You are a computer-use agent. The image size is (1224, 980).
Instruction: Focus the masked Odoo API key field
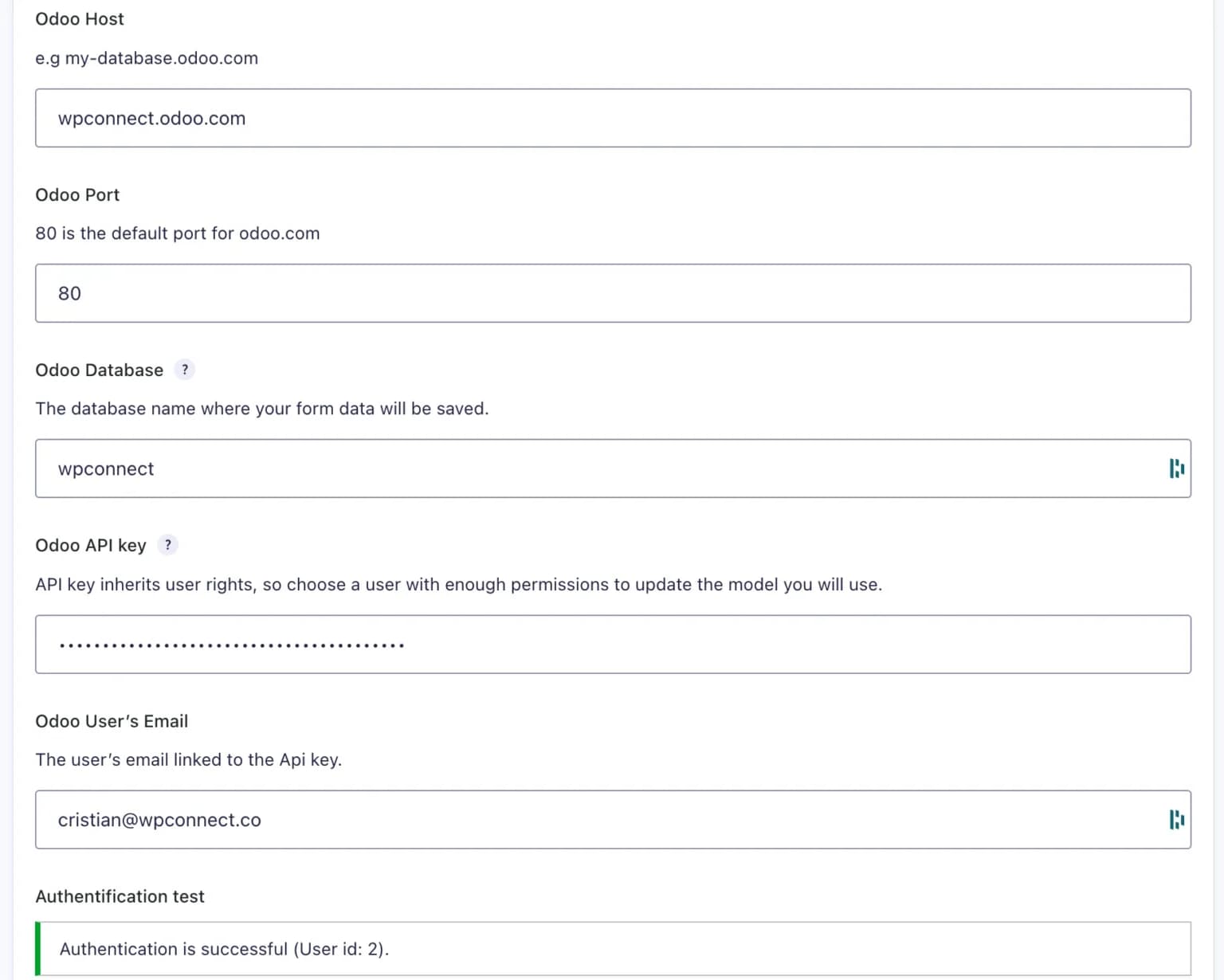click(612, 644)
